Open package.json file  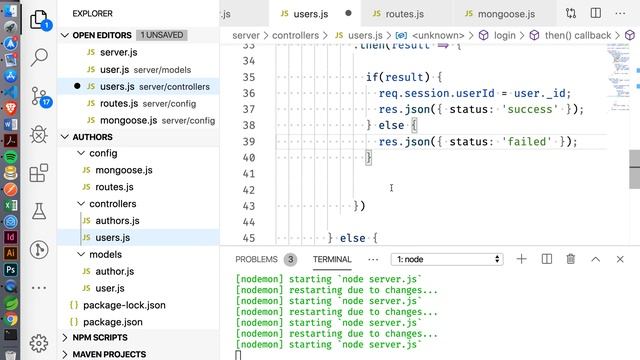click(x=139, y=322)
